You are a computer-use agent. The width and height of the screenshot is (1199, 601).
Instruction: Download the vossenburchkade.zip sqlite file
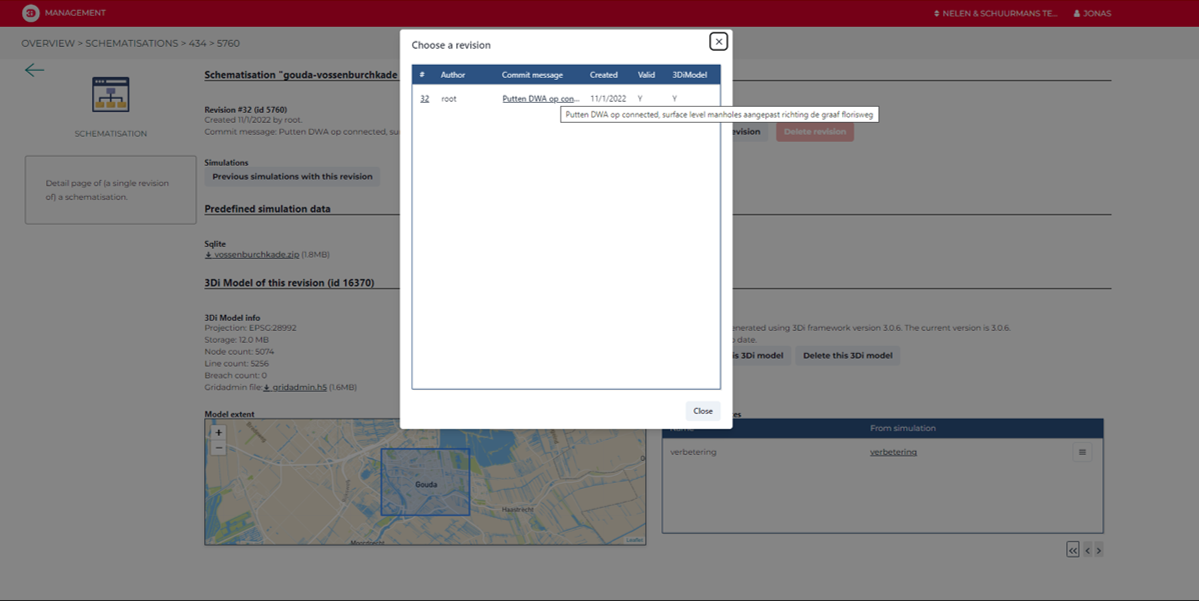click(250, 255)
